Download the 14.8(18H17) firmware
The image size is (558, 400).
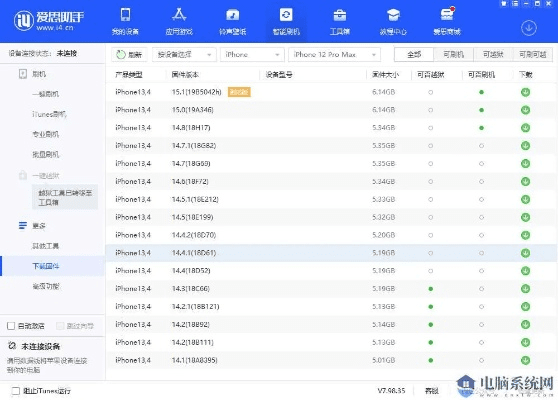525,128
